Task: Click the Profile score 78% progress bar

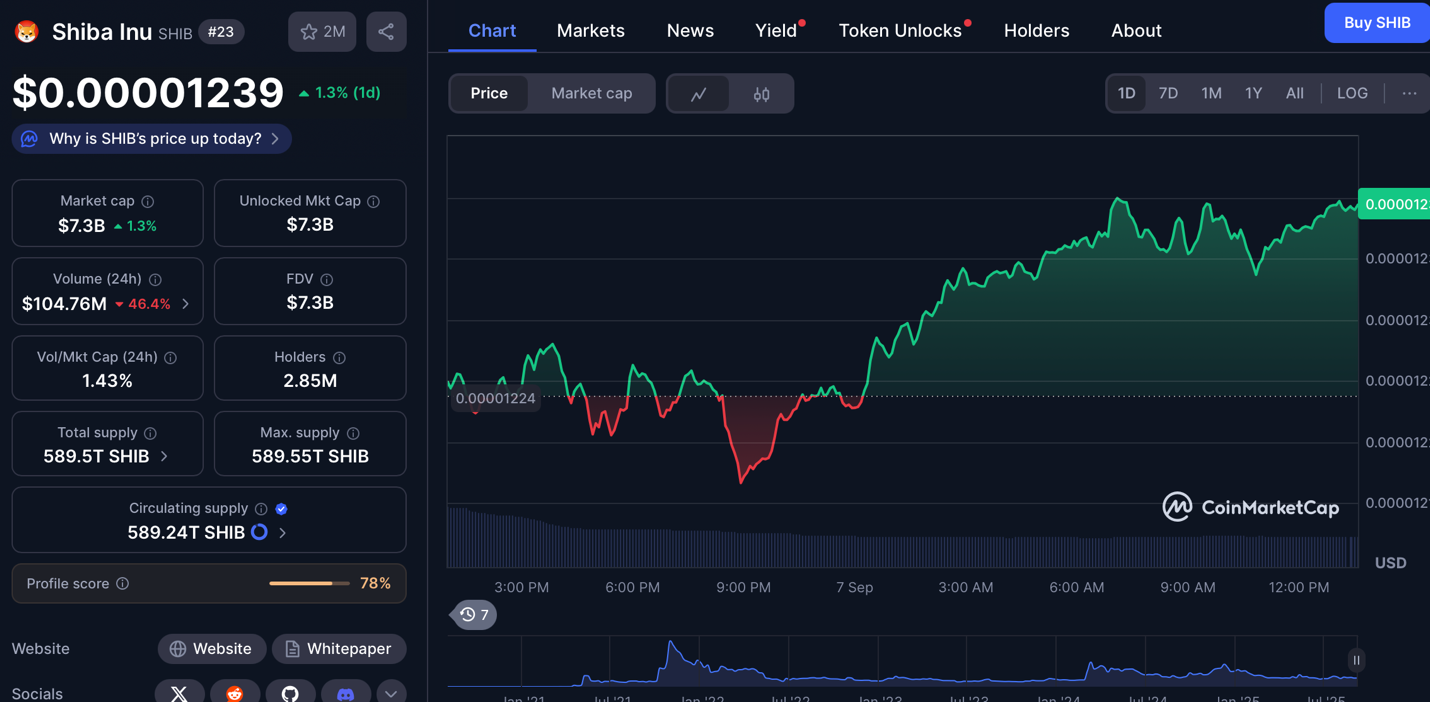Action: click(x=309, y=583)
